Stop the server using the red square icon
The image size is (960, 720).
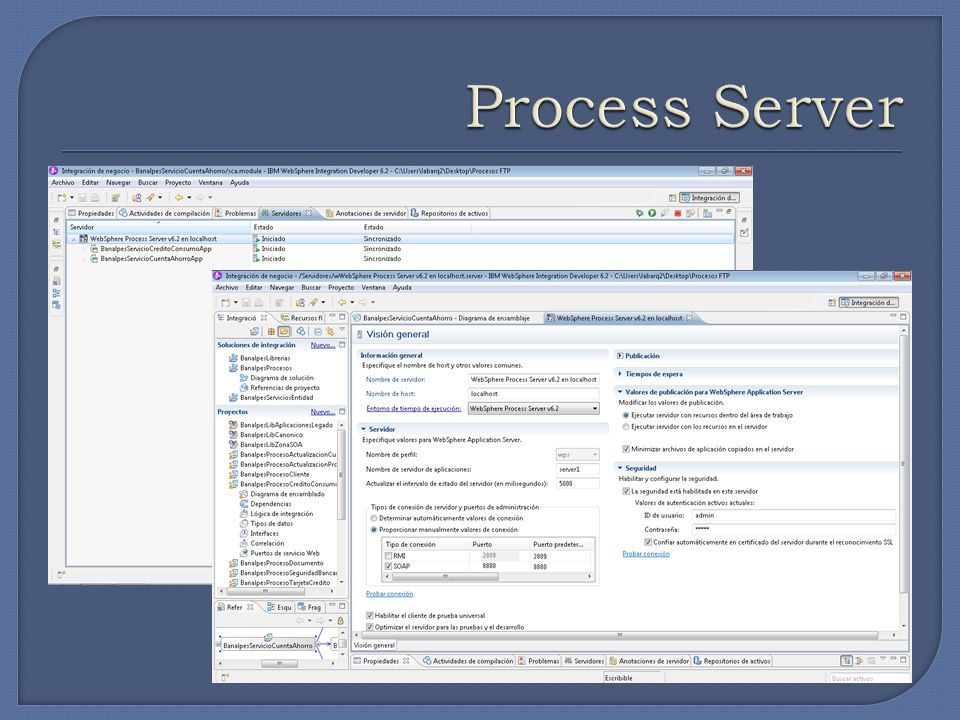coord(678,213)
